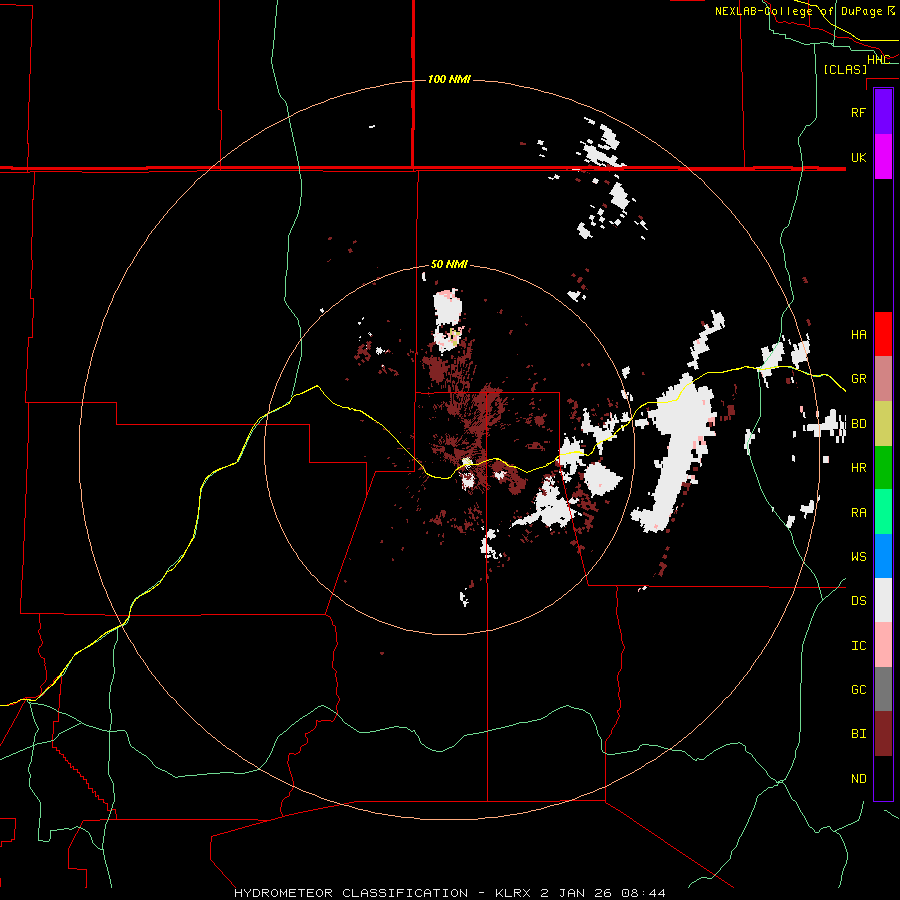Click the light pink IC legend swatch

[883, 645]
